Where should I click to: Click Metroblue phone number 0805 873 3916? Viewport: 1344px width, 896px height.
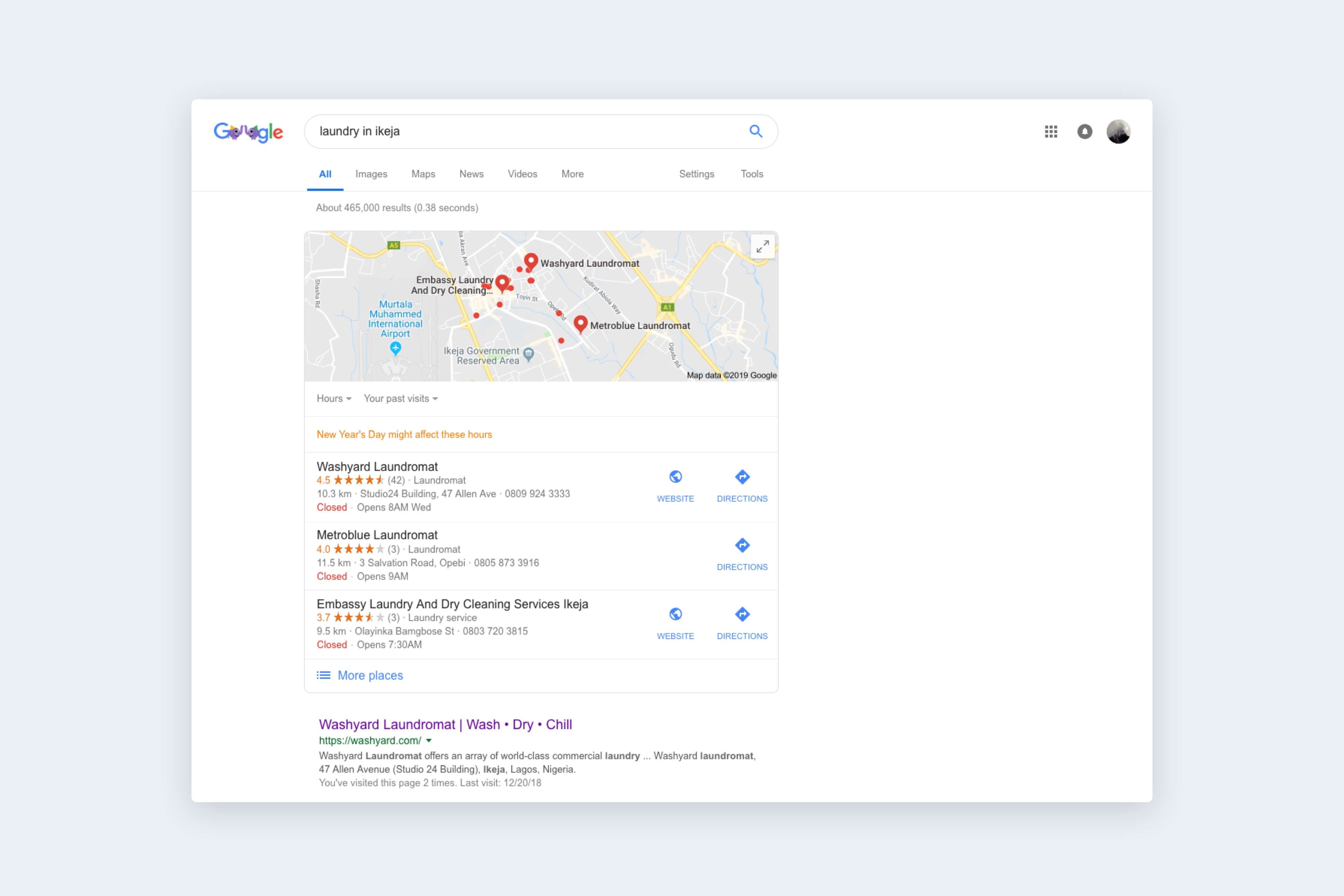pyautogui.click(x=506, y=563)
